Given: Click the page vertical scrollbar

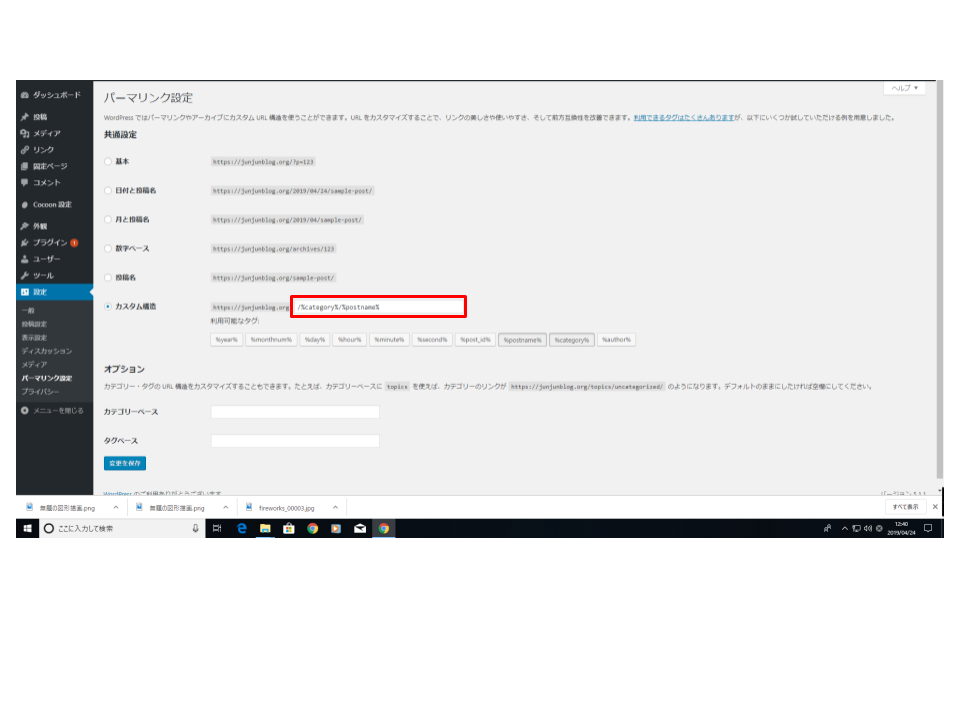Looking at the screenshot, I should 940,279.
